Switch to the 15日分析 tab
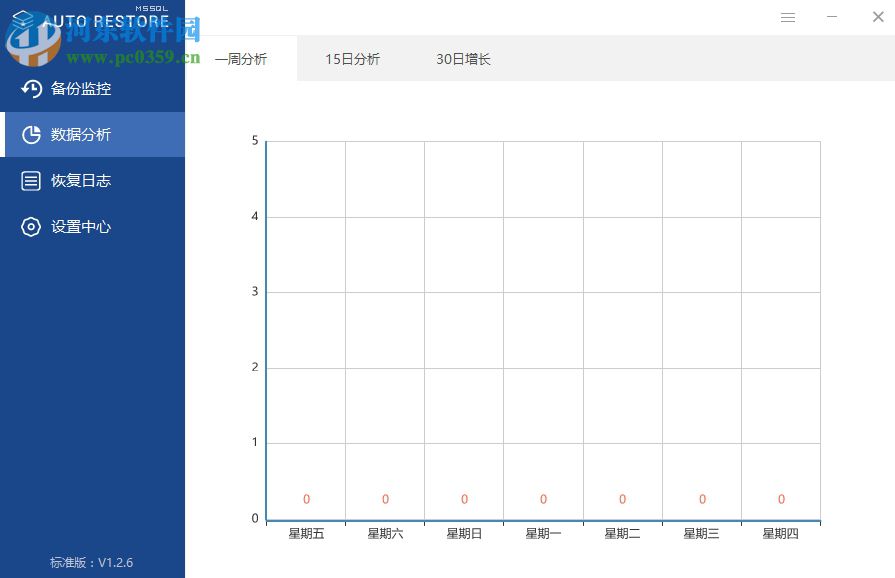895x578 pixels. click(352, 59)
